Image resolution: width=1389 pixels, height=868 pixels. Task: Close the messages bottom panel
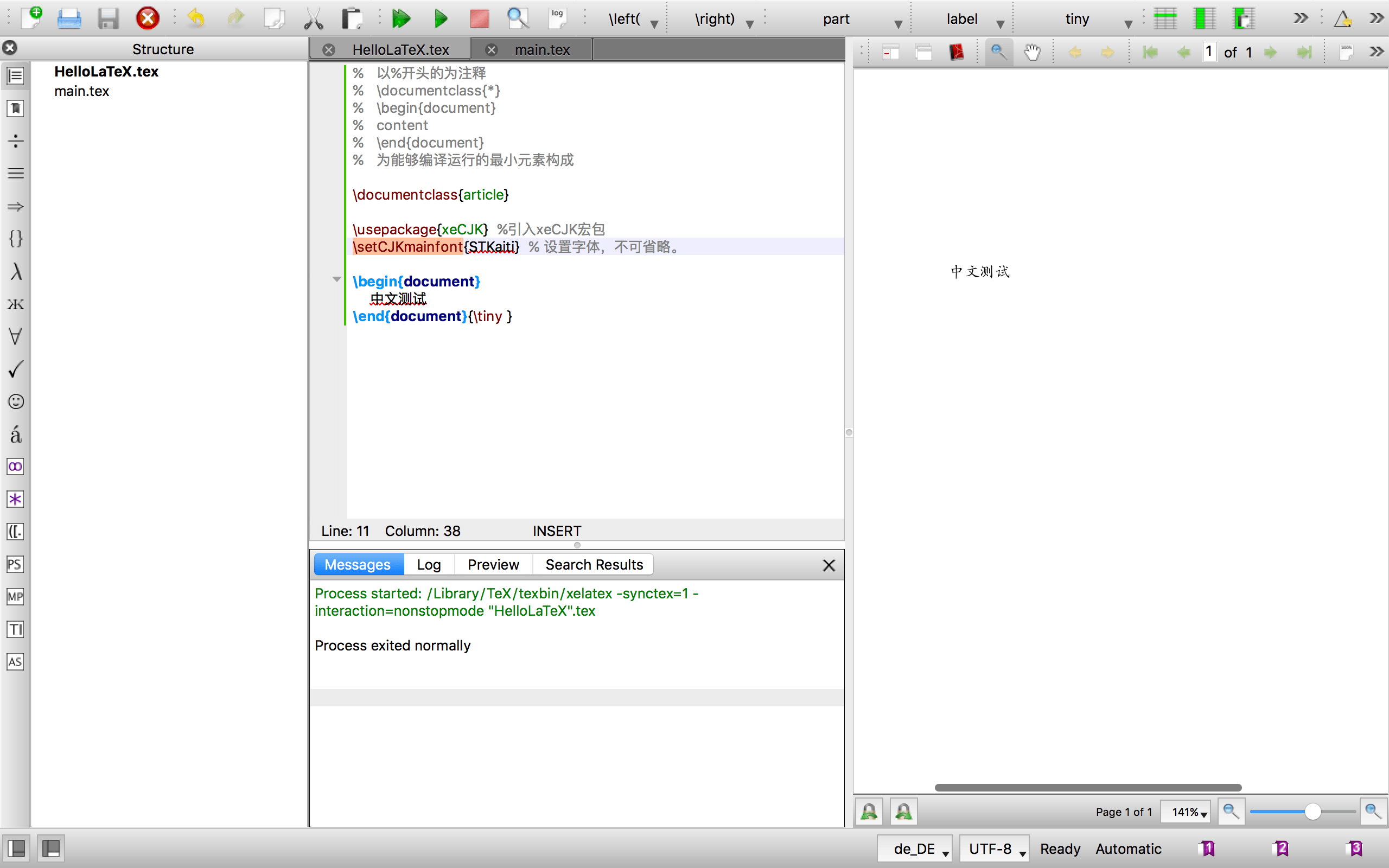pos(829,565)
